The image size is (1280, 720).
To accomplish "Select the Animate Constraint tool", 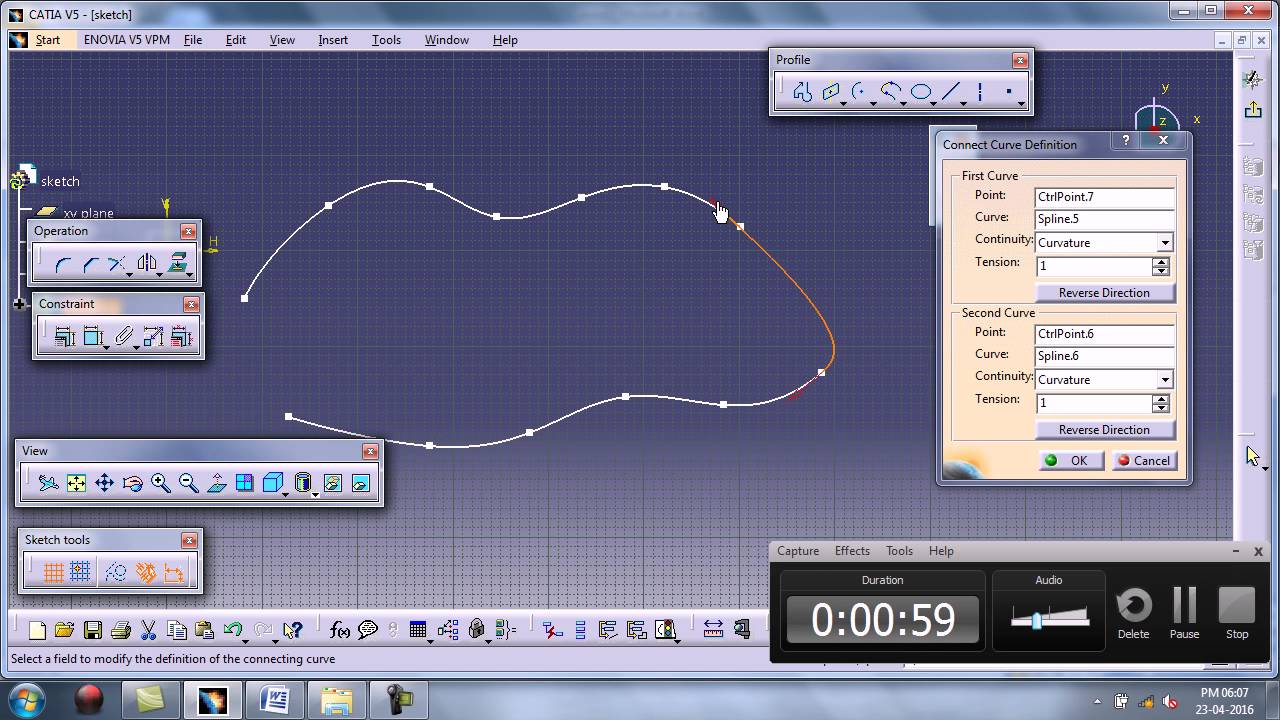I will 153,337.
